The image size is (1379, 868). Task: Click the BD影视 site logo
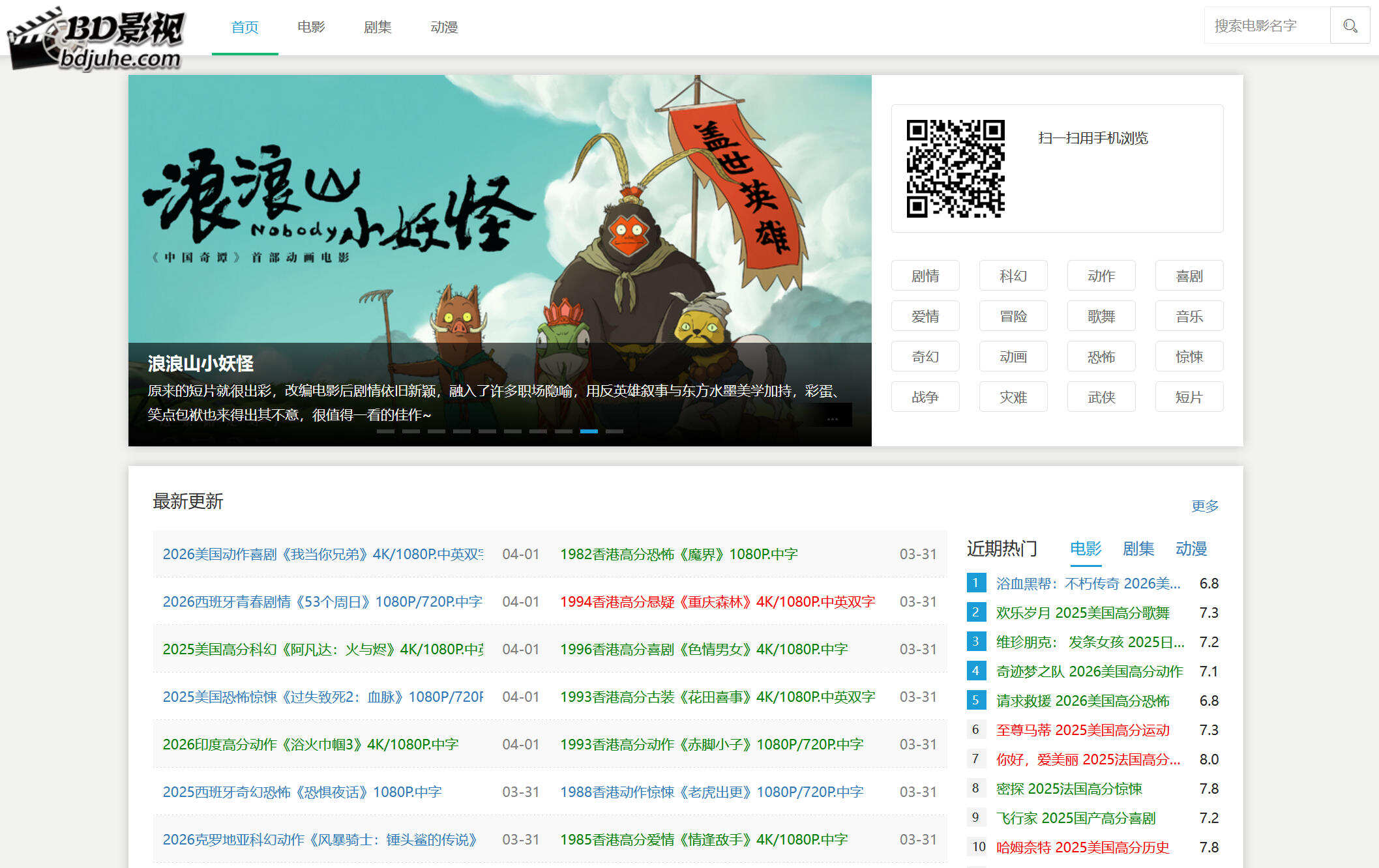click(x=96, y=38)
